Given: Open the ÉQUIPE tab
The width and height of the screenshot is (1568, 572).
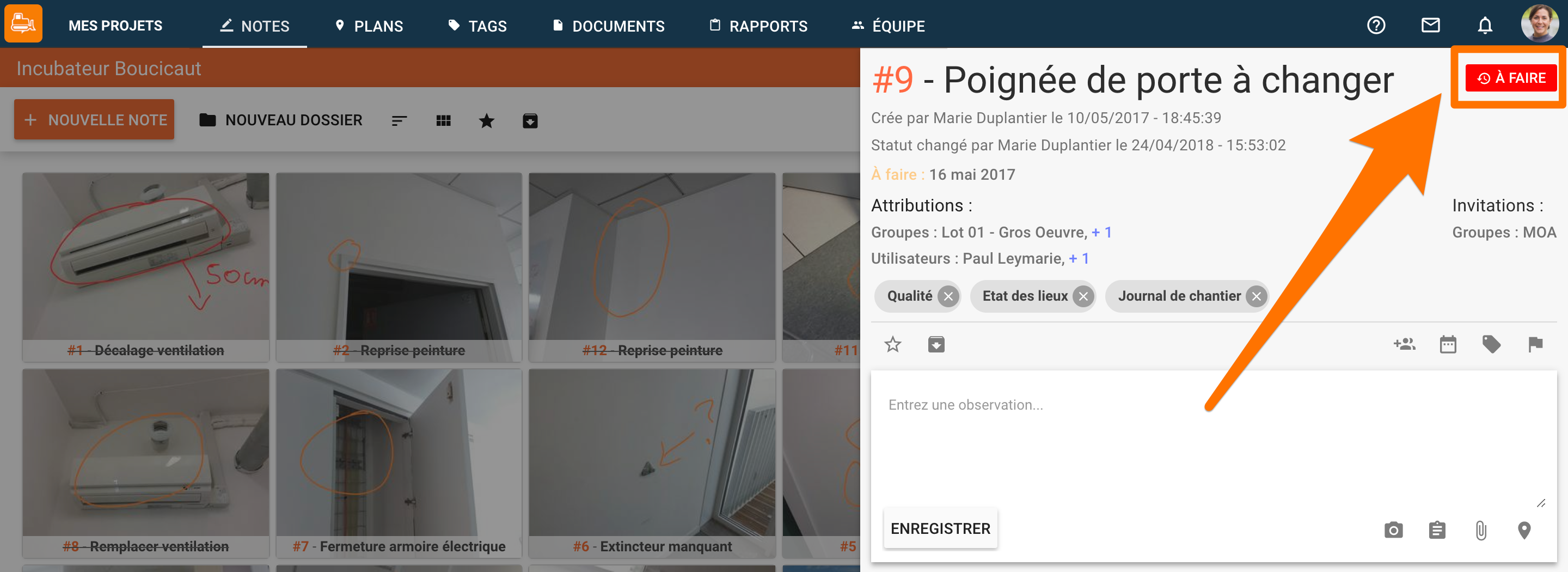Looking at the screenshot, I should 888,26.
